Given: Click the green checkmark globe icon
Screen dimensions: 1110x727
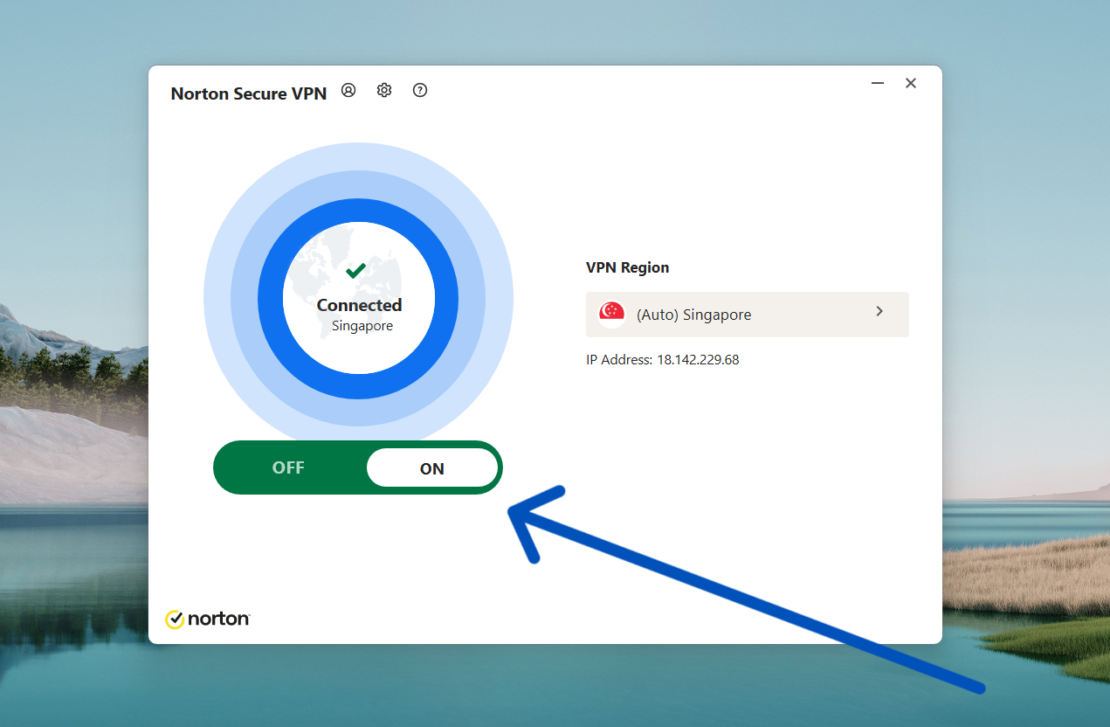Looking at the screenshot, I should coord(357,269).
